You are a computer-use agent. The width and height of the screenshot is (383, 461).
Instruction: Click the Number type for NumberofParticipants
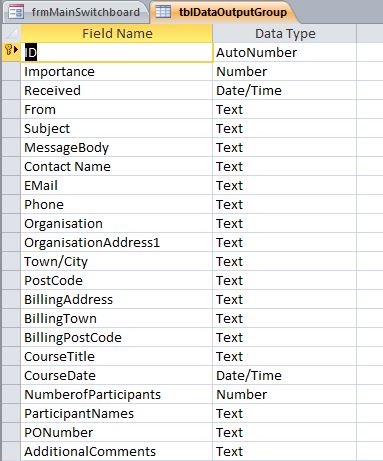284,394
